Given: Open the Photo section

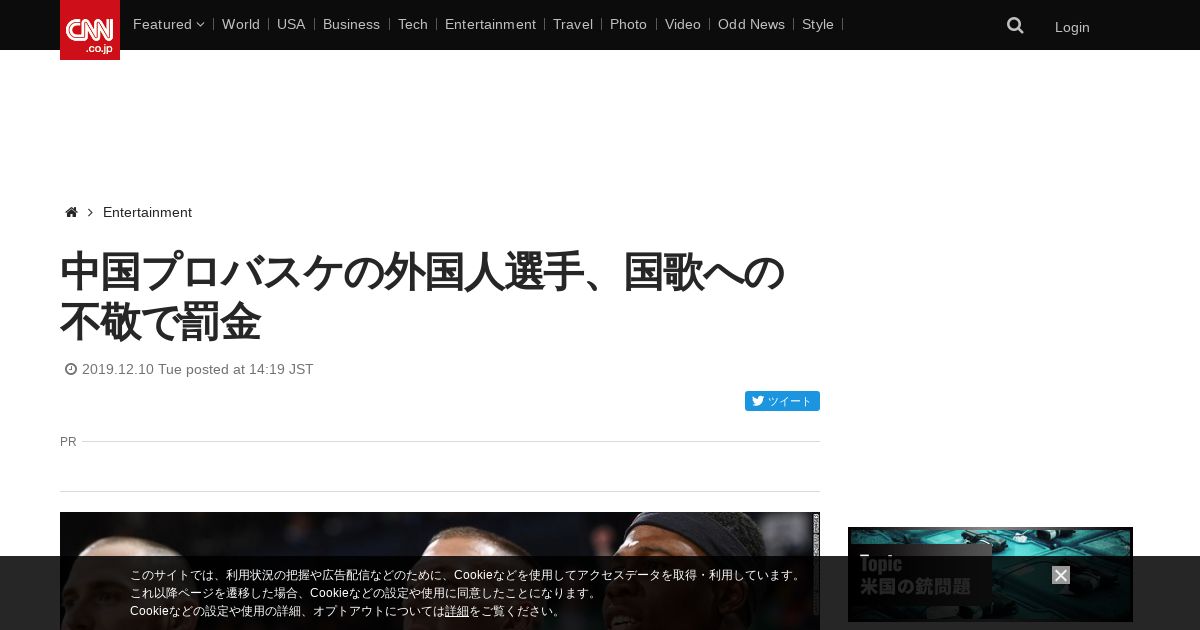Looking at the screenshot, I should point(628,24).
